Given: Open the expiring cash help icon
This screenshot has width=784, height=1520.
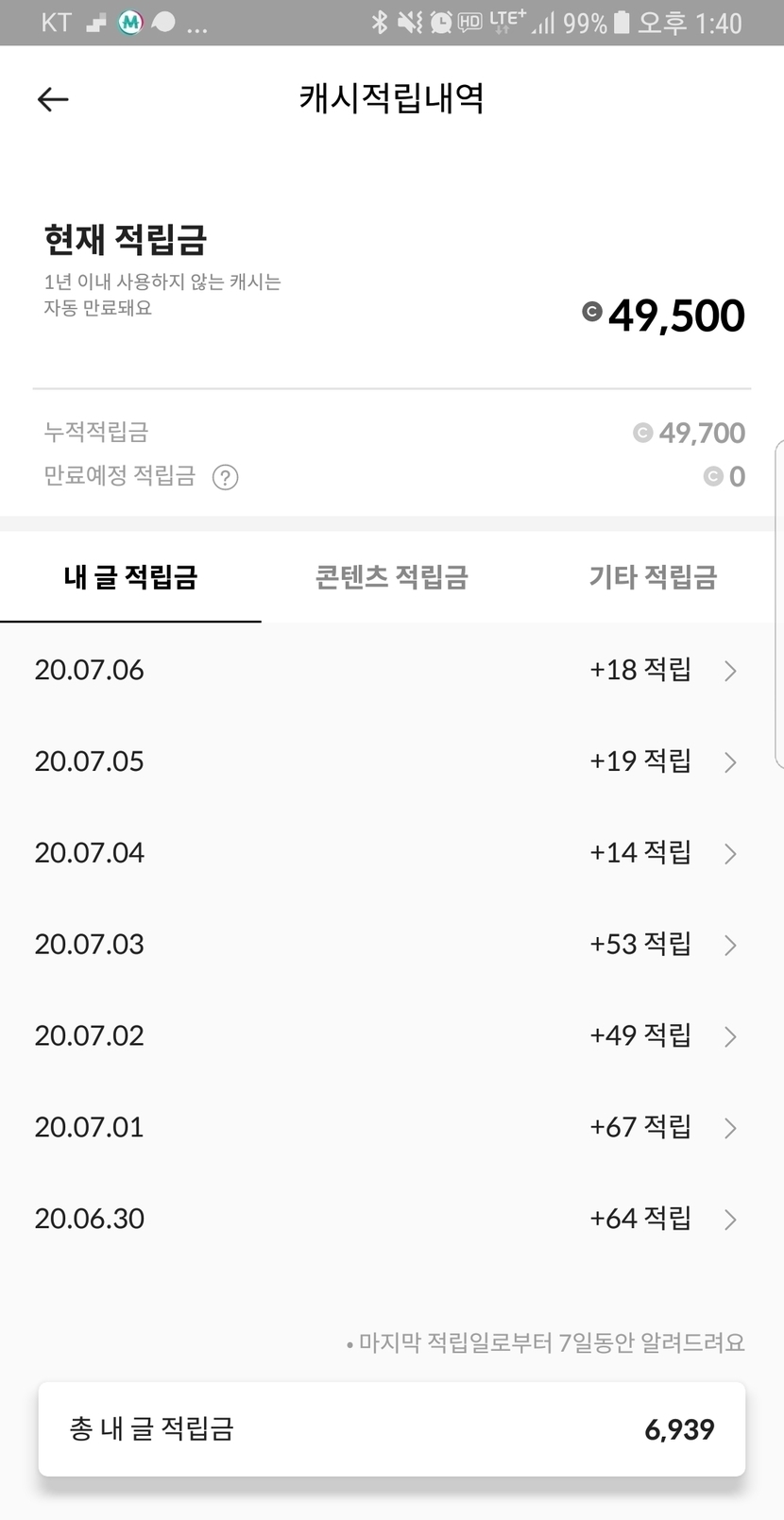Looking at the screenshot, I should point(225,477).
